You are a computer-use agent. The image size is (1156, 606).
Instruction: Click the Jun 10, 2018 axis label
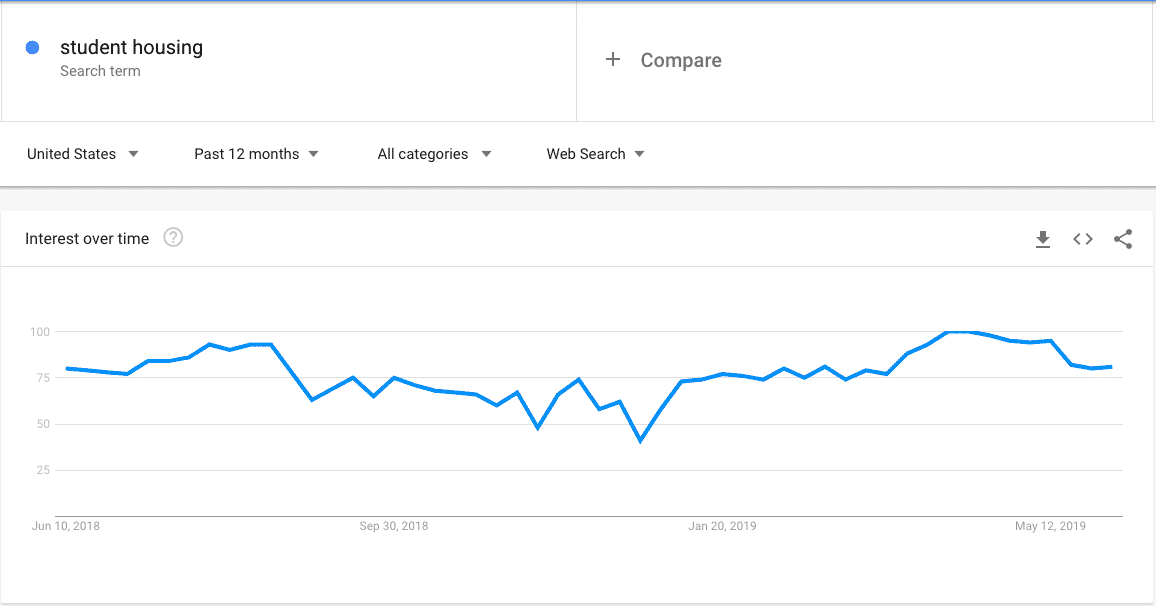(66, 526)
